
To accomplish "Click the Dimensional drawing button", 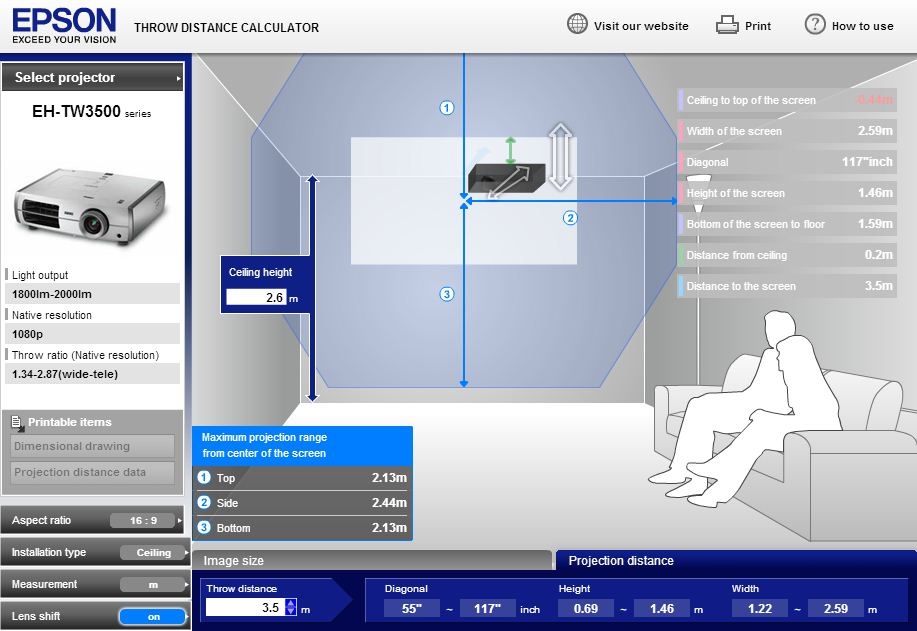I will click(92, 446).
